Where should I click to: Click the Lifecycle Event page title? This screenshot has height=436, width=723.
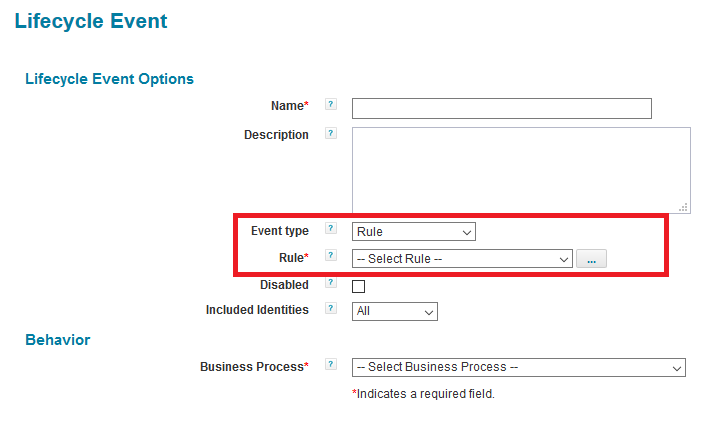(x=91, y=21)
